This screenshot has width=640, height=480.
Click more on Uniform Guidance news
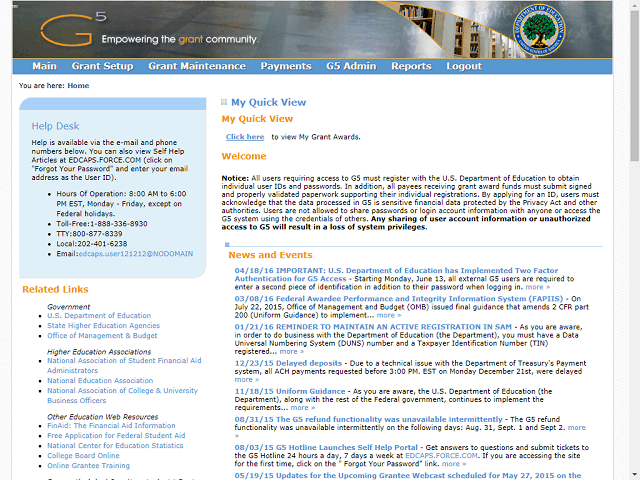(x=302, y=407)
